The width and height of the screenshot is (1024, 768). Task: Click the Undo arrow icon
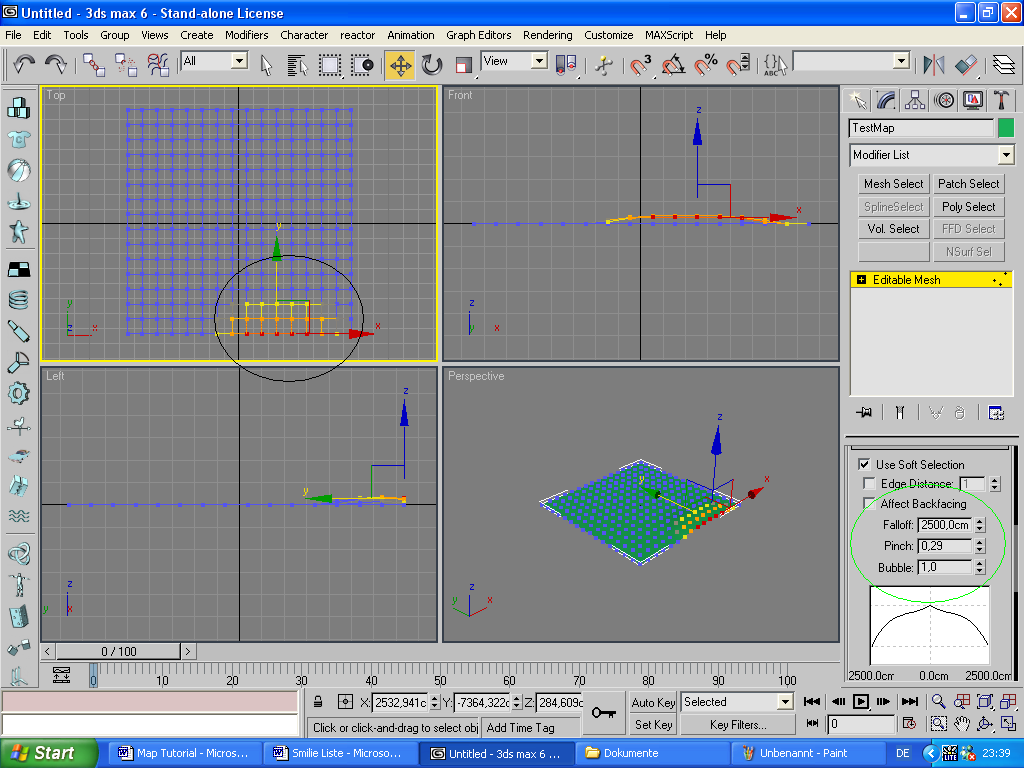click(24, 65)
